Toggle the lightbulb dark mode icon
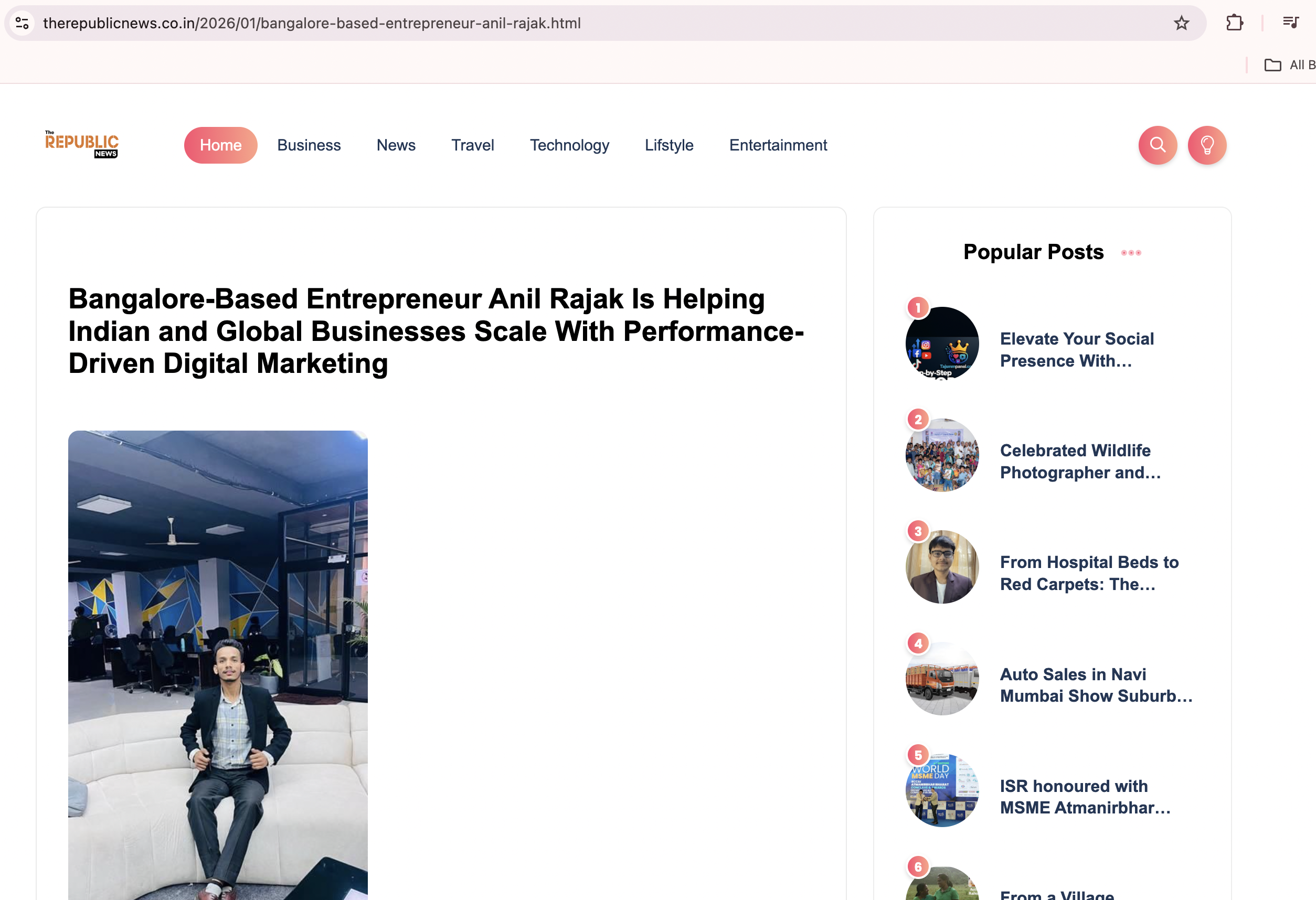 tap(1207, 145)
